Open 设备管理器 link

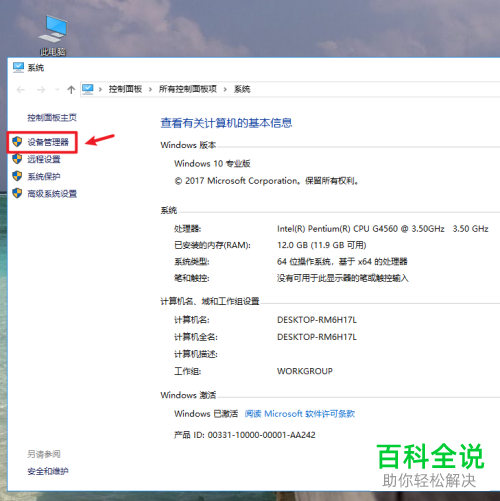click(48, 142)
